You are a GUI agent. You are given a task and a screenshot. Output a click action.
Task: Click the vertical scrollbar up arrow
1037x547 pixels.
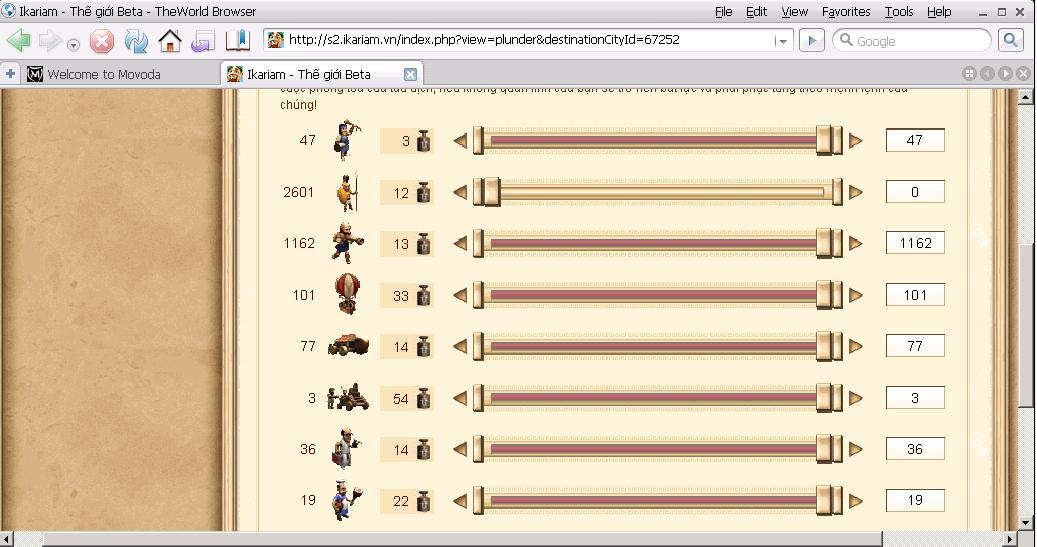[1026, 97]
